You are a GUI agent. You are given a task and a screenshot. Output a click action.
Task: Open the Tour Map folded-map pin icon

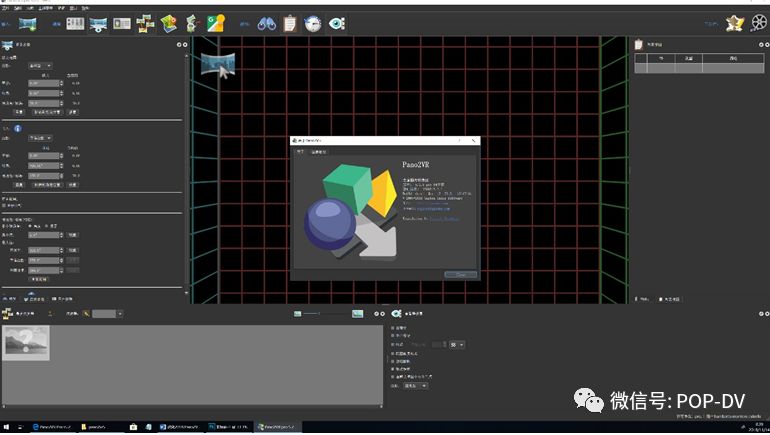[x=168, y=24]
